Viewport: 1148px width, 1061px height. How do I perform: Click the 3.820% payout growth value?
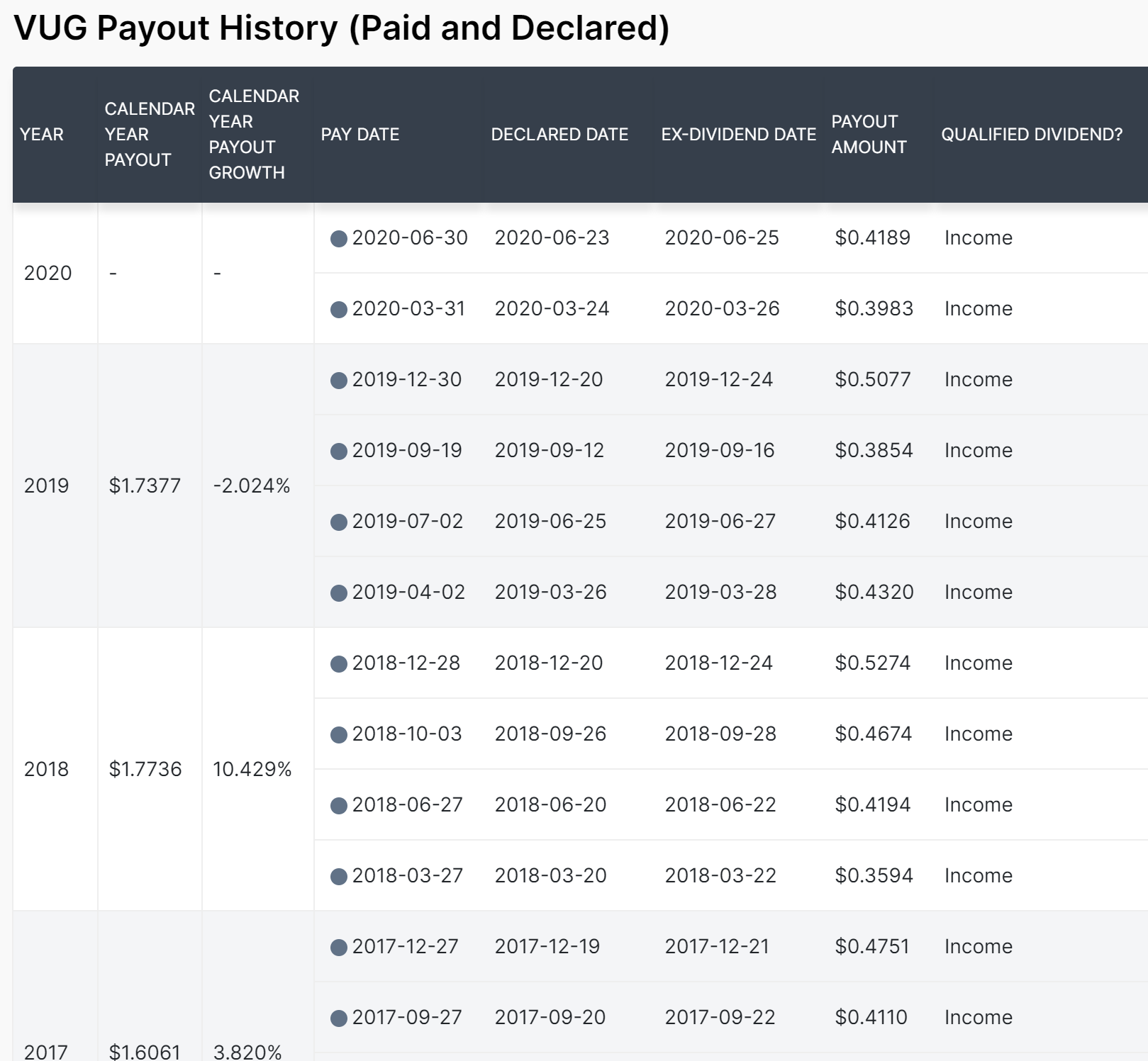click(x=247, y=1052)
